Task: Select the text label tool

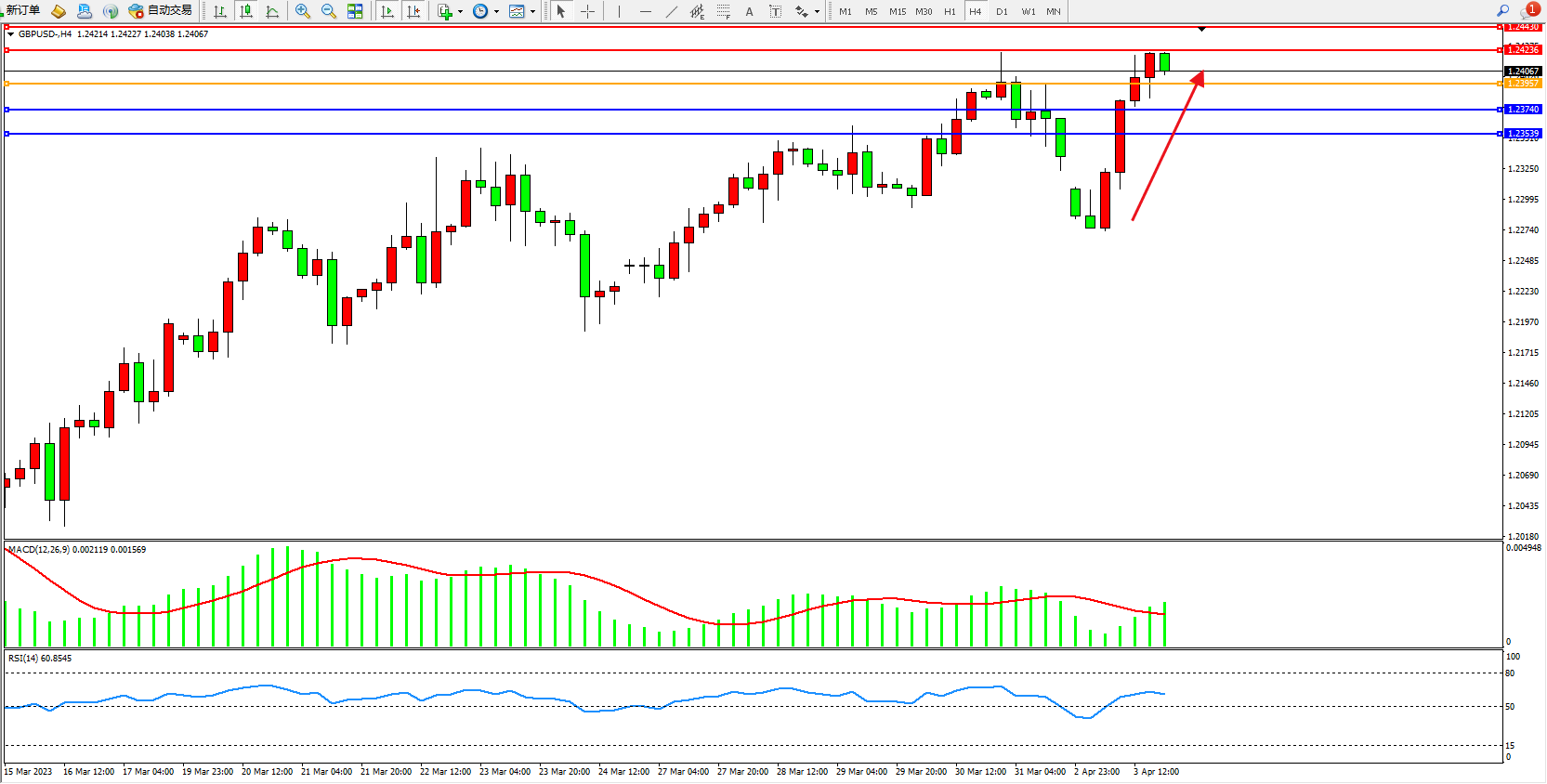Action: (749, 11)
